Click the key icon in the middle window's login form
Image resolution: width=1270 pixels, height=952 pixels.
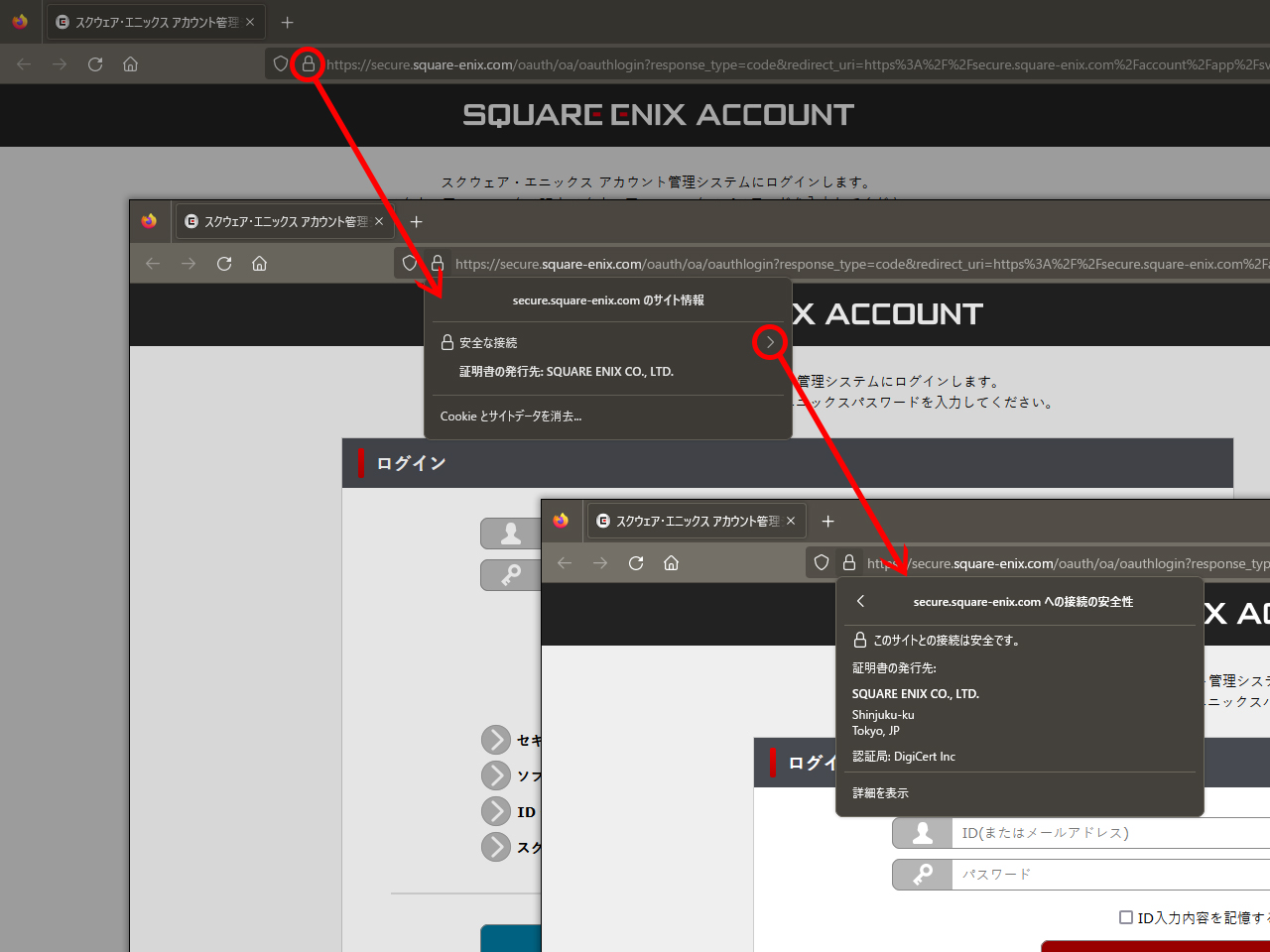(x=511, y=575)
